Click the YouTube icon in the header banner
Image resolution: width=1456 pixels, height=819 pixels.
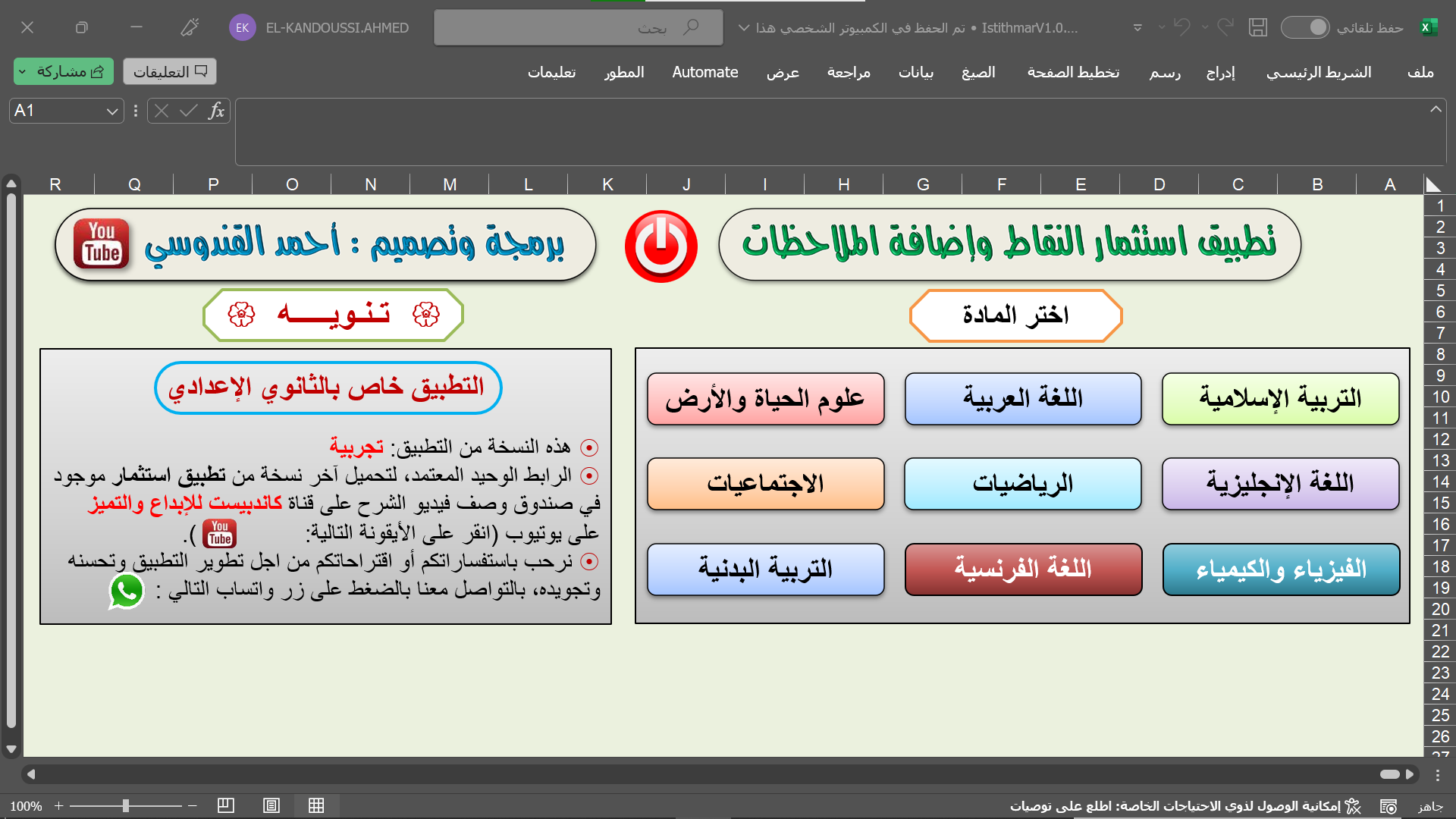pos(102,244)
